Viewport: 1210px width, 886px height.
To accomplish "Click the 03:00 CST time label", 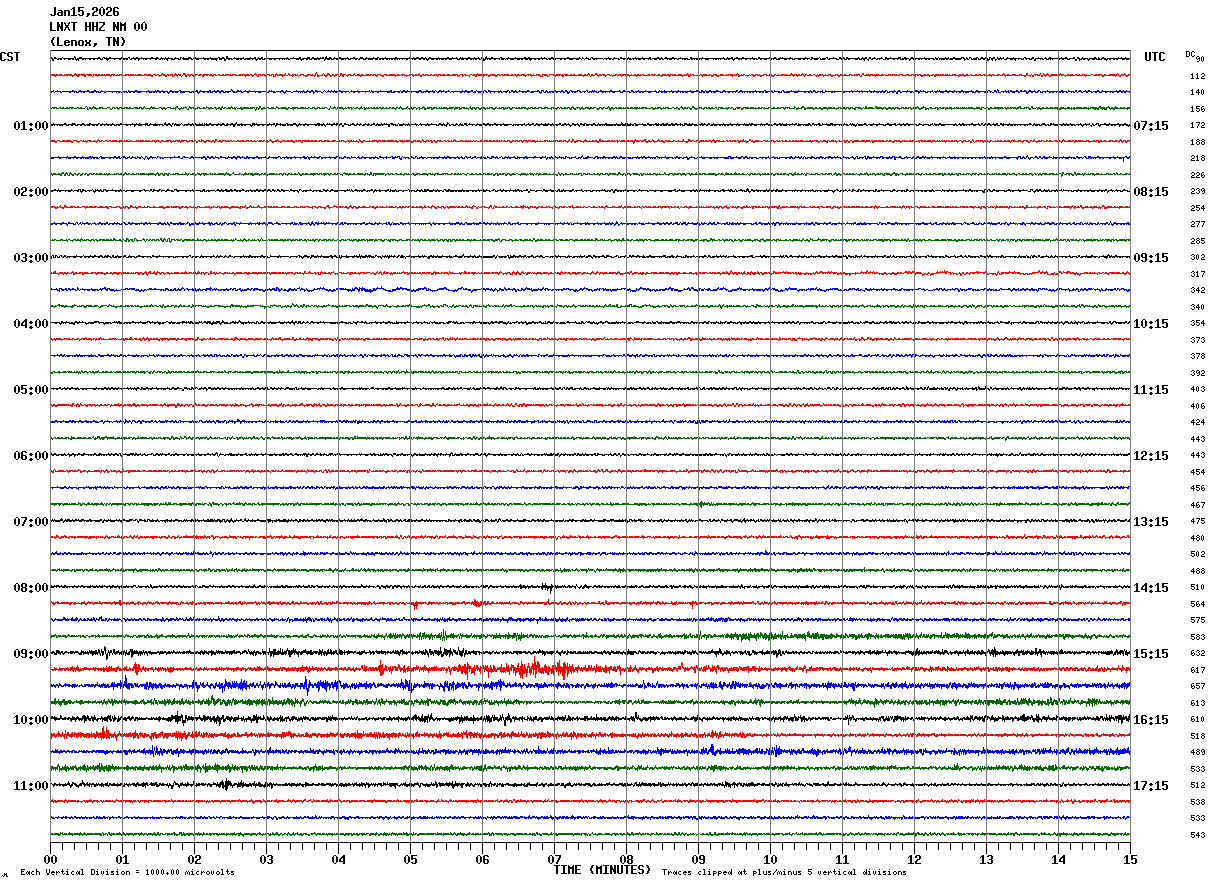I will [x=30, y=258].
